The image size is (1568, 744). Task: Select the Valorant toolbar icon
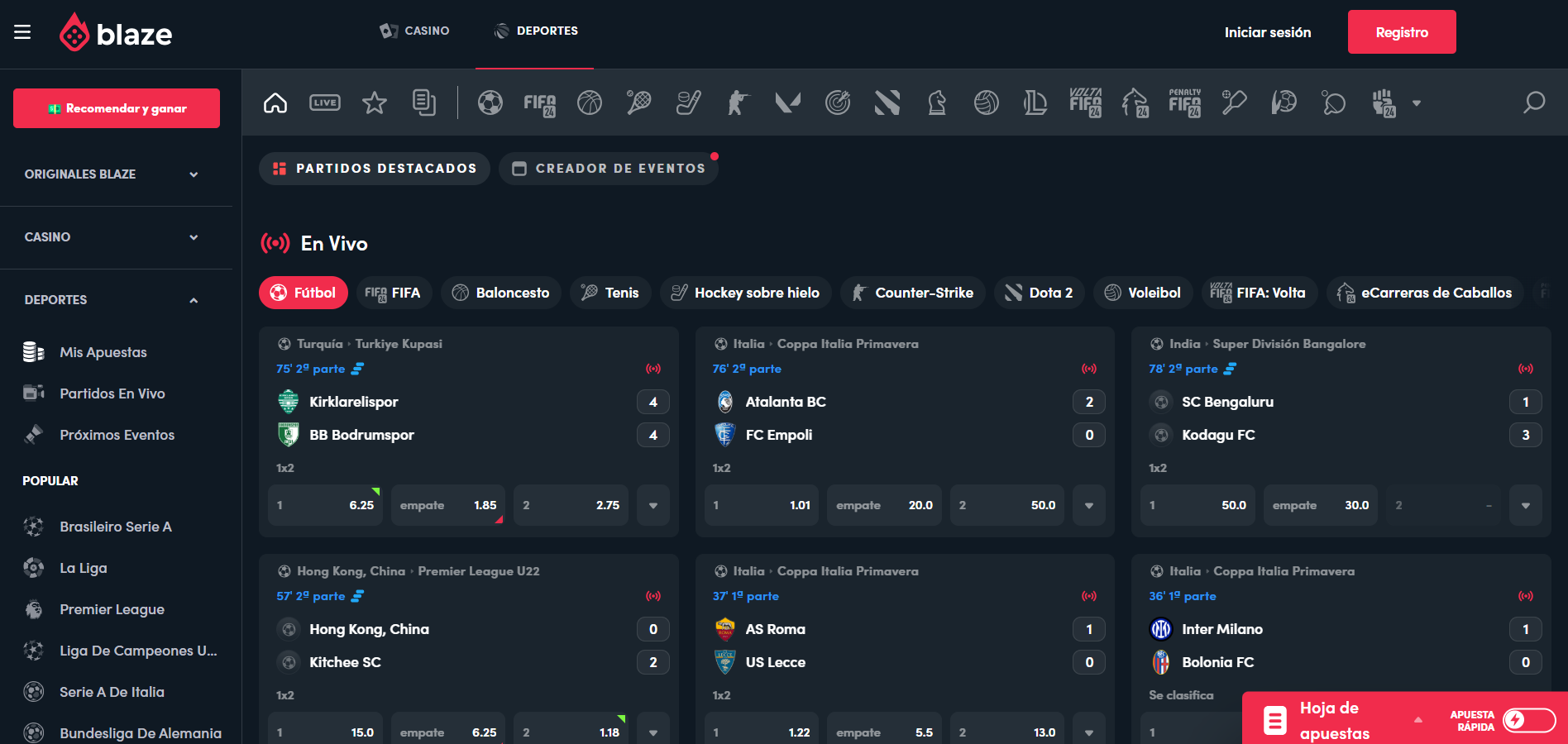click(x=788, y=103)
